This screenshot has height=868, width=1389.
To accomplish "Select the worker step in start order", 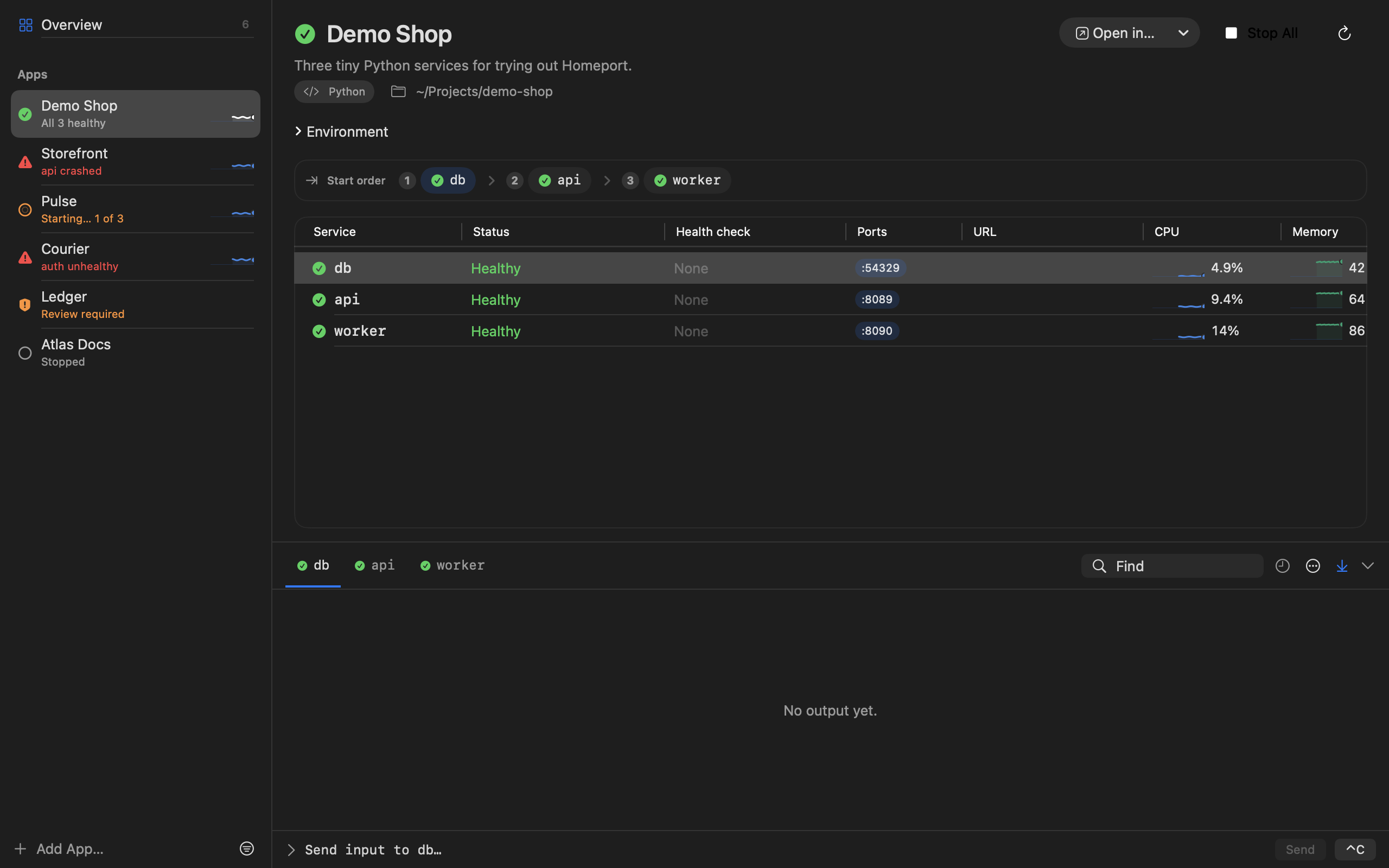I will pos(687,180).
